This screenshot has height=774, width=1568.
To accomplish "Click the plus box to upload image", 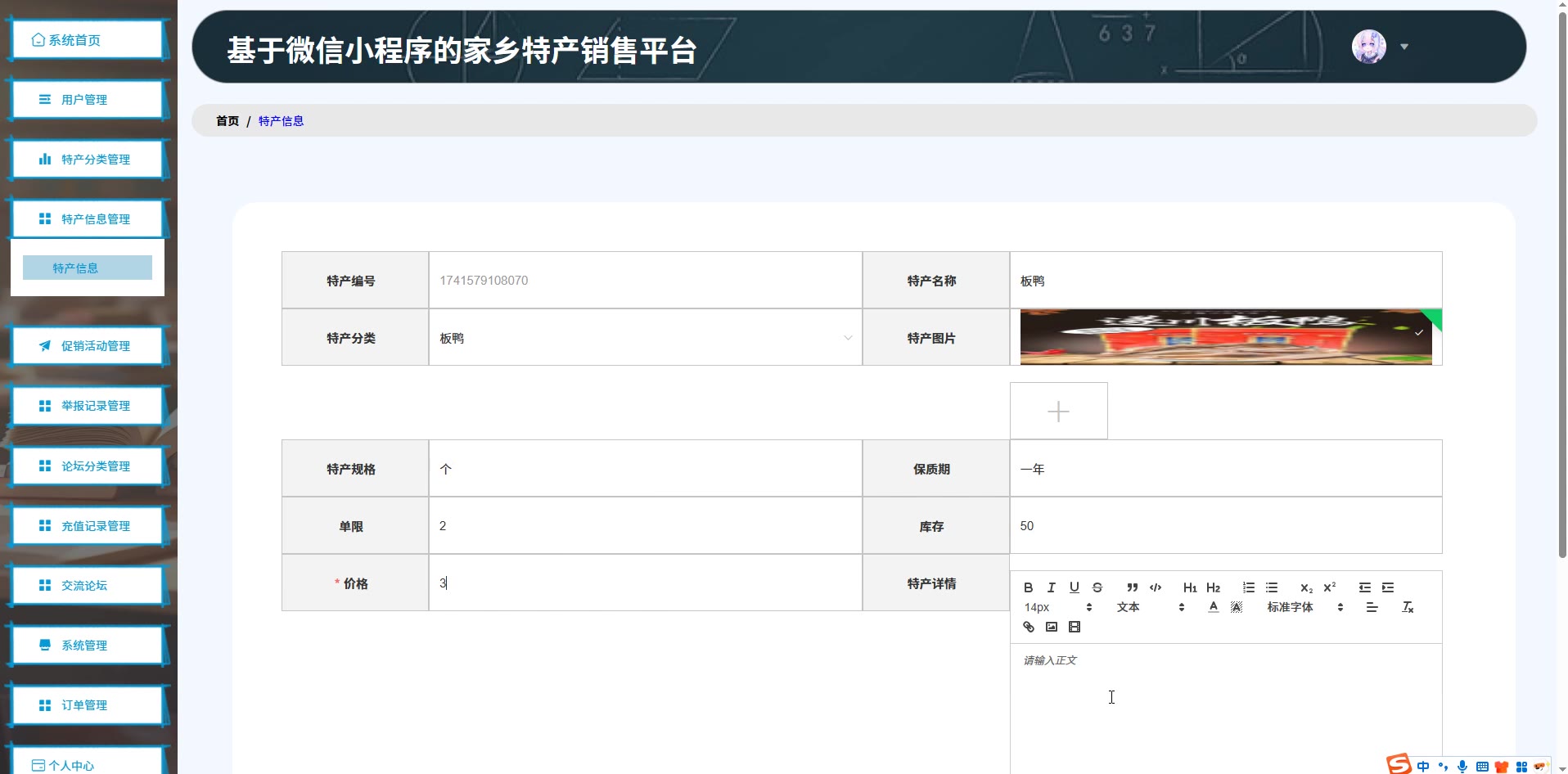I will tap(1059, 411).
